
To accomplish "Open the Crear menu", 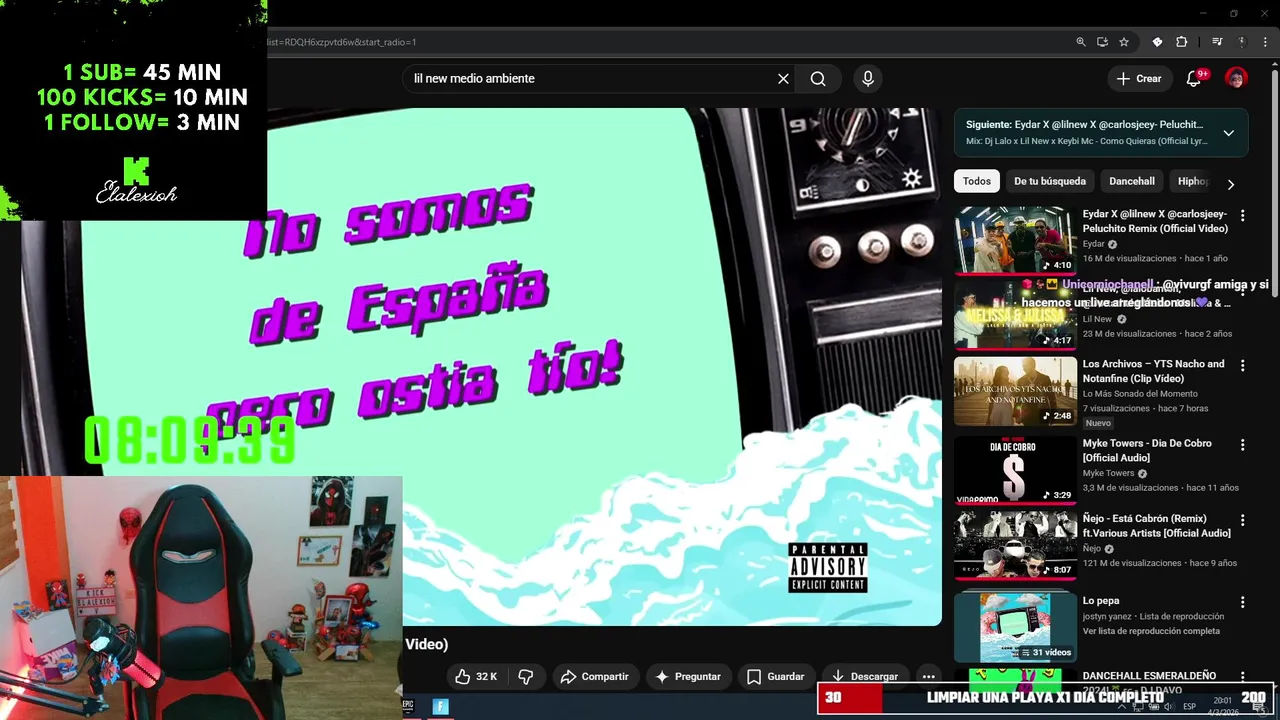I will [x=1139, y=79].
